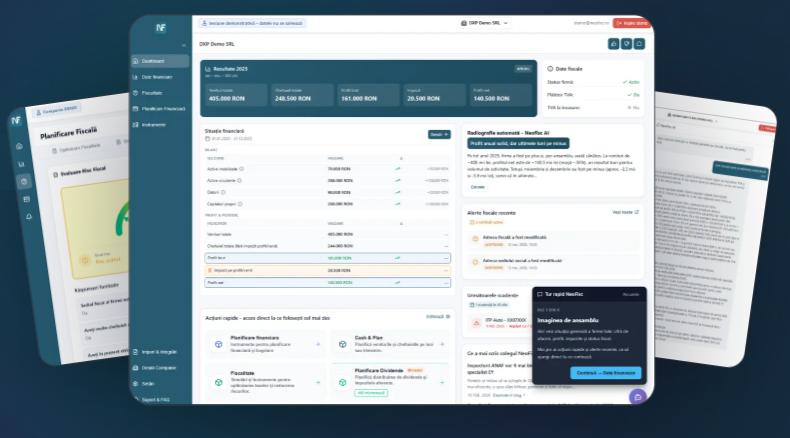
Task: Open the notifications bell icon
Action: click(x=639, y=44)
